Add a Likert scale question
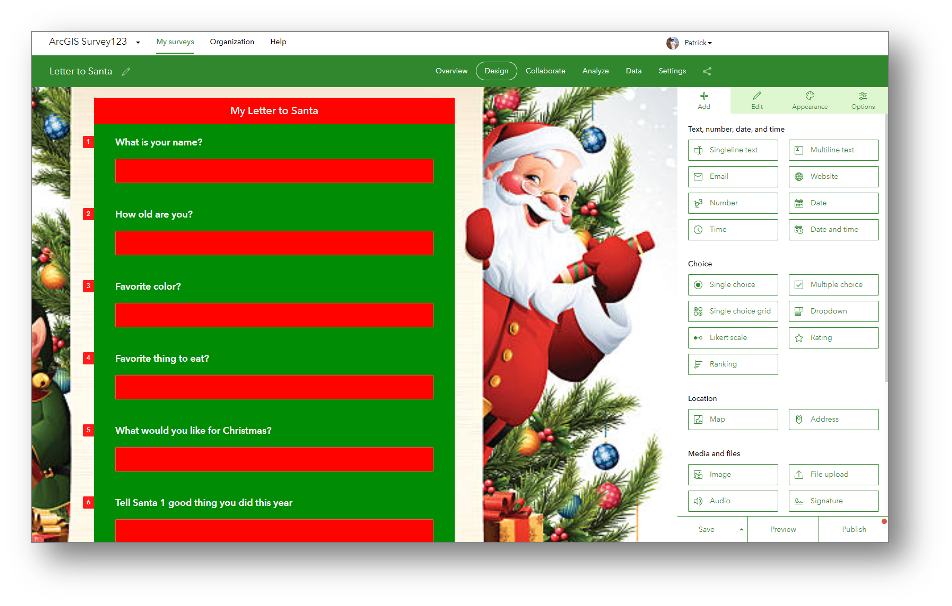Image resolution: width=952 pixels, height=606 pixels. (733, 338)
